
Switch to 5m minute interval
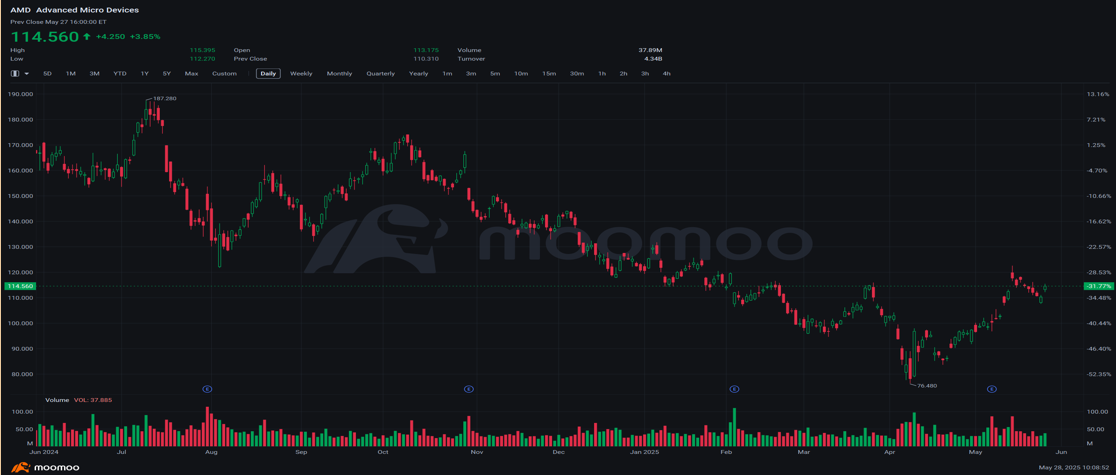click(x=495, y=73)
